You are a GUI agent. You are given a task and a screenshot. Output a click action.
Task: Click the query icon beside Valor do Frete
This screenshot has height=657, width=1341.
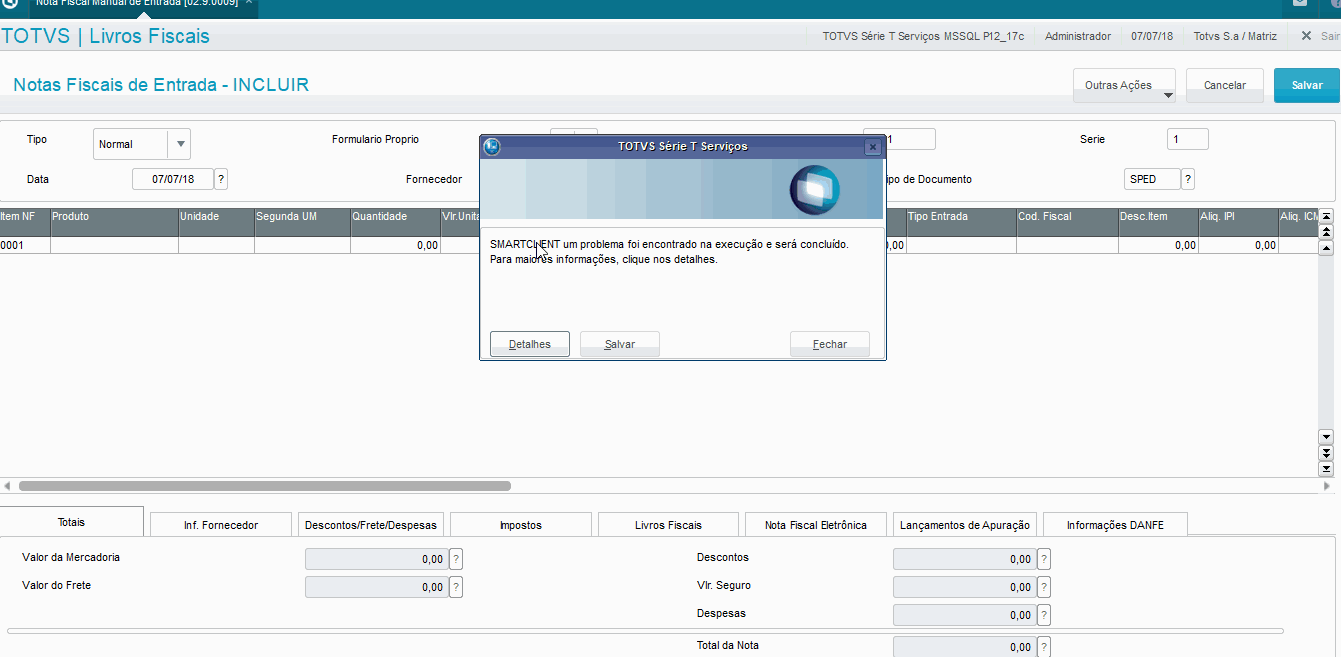(456, 587)
